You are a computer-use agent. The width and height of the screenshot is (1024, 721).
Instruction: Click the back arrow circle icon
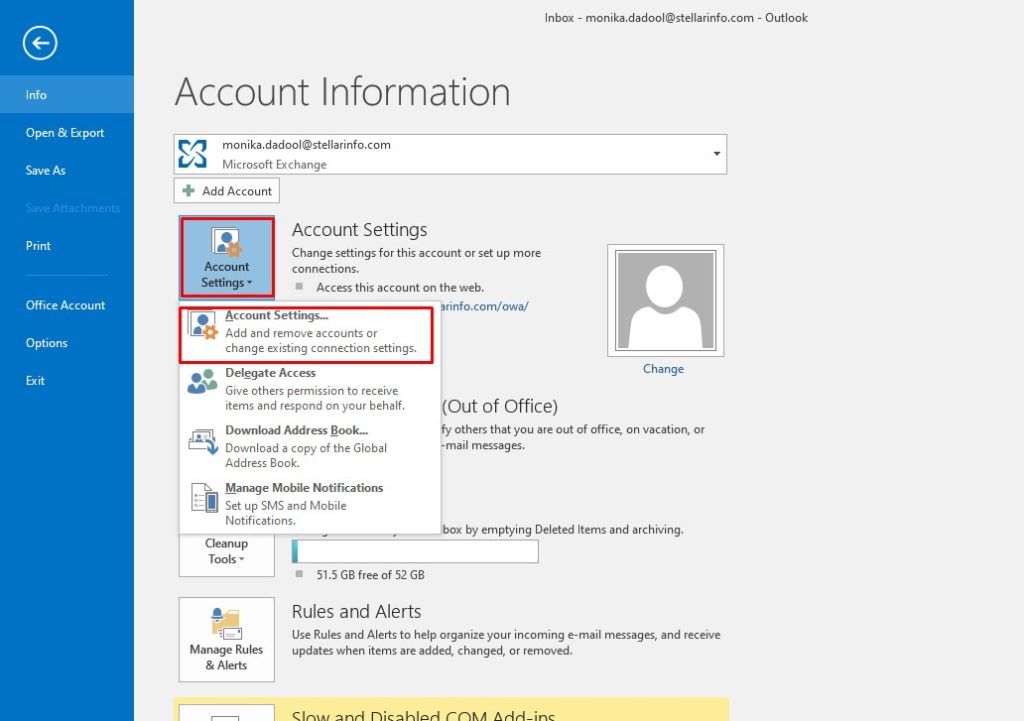click(x=40, y=43)
